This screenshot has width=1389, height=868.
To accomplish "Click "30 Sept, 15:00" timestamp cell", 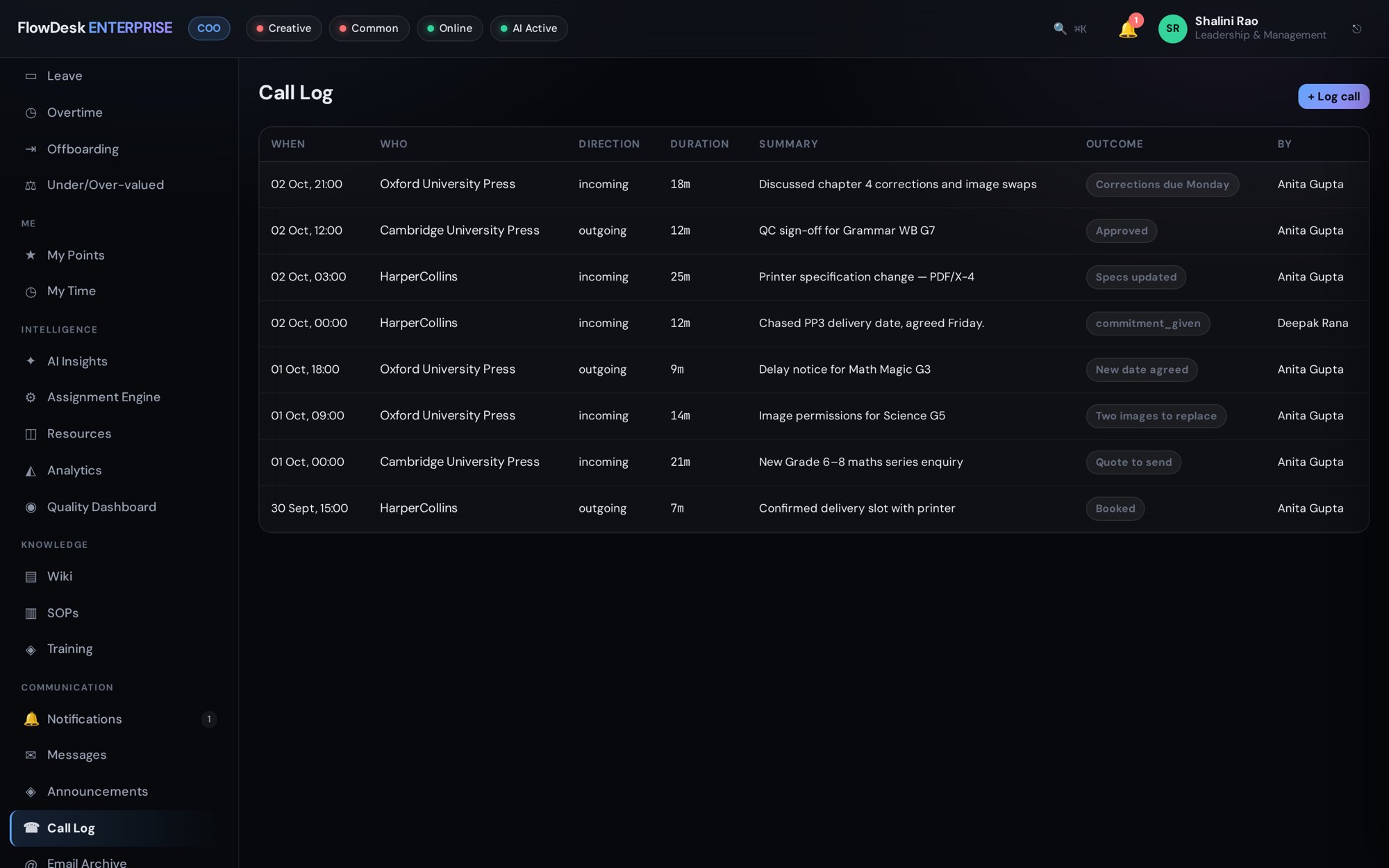I will pyautogui.click(x=309, y=508).
